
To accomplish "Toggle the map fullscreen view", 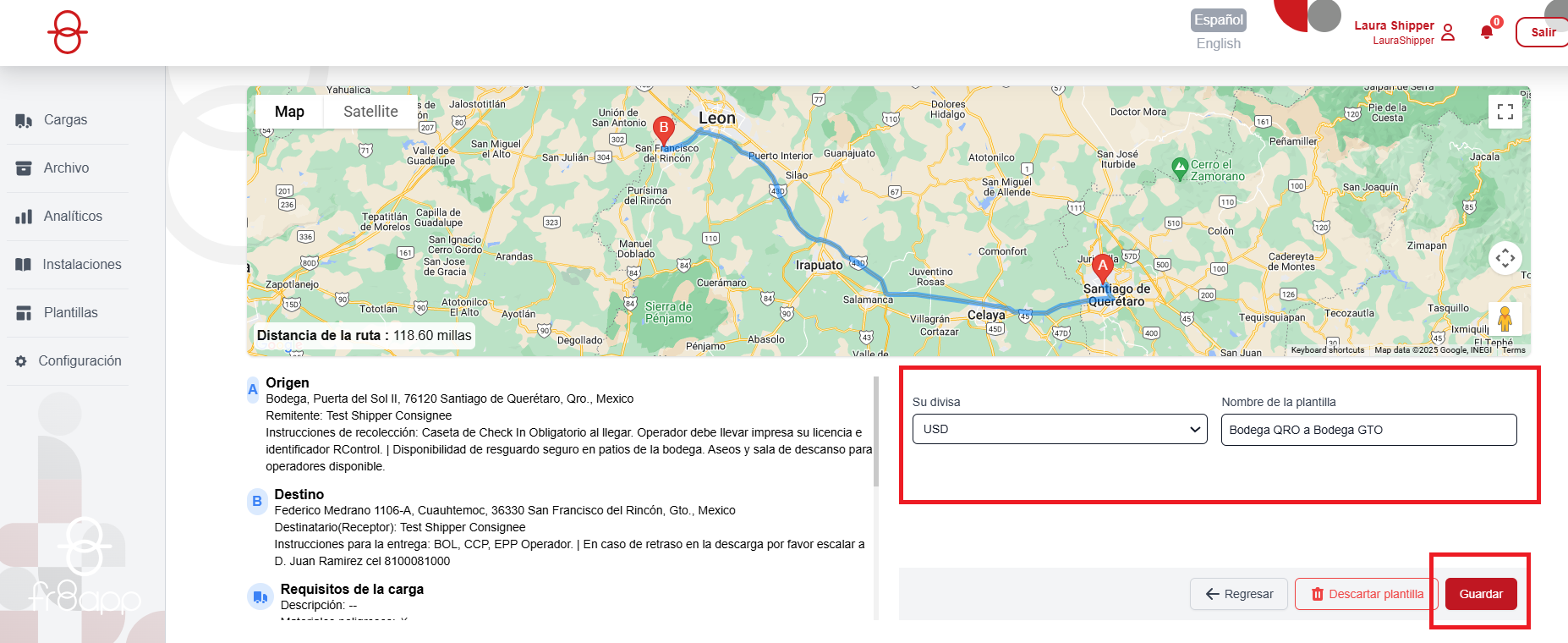I will pyautogui.click(x=1505, y=112).
